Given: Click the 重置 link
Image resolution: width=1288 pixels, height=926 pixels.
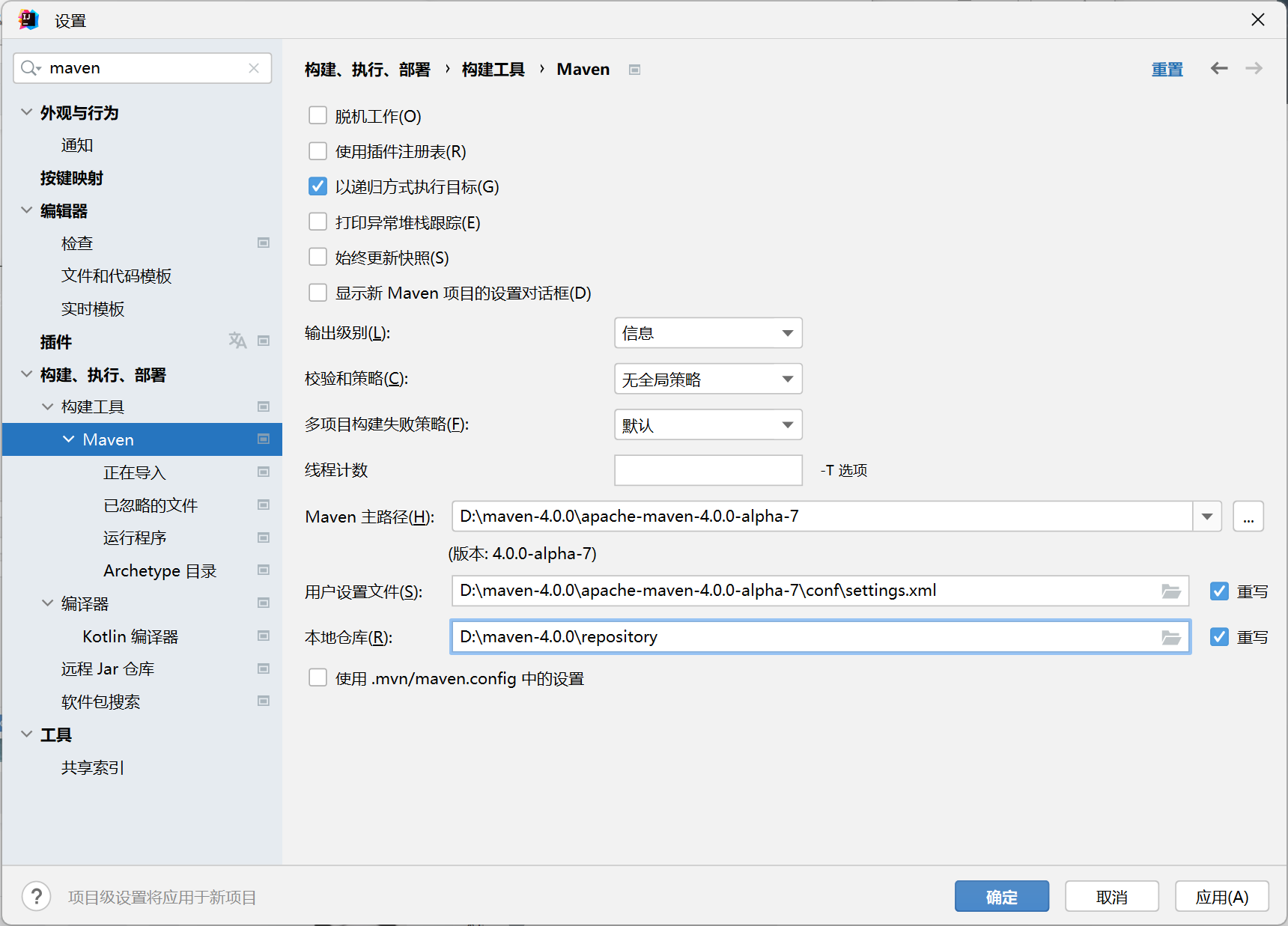Looking at the screenshot, I should click(x=1167, y=68).
